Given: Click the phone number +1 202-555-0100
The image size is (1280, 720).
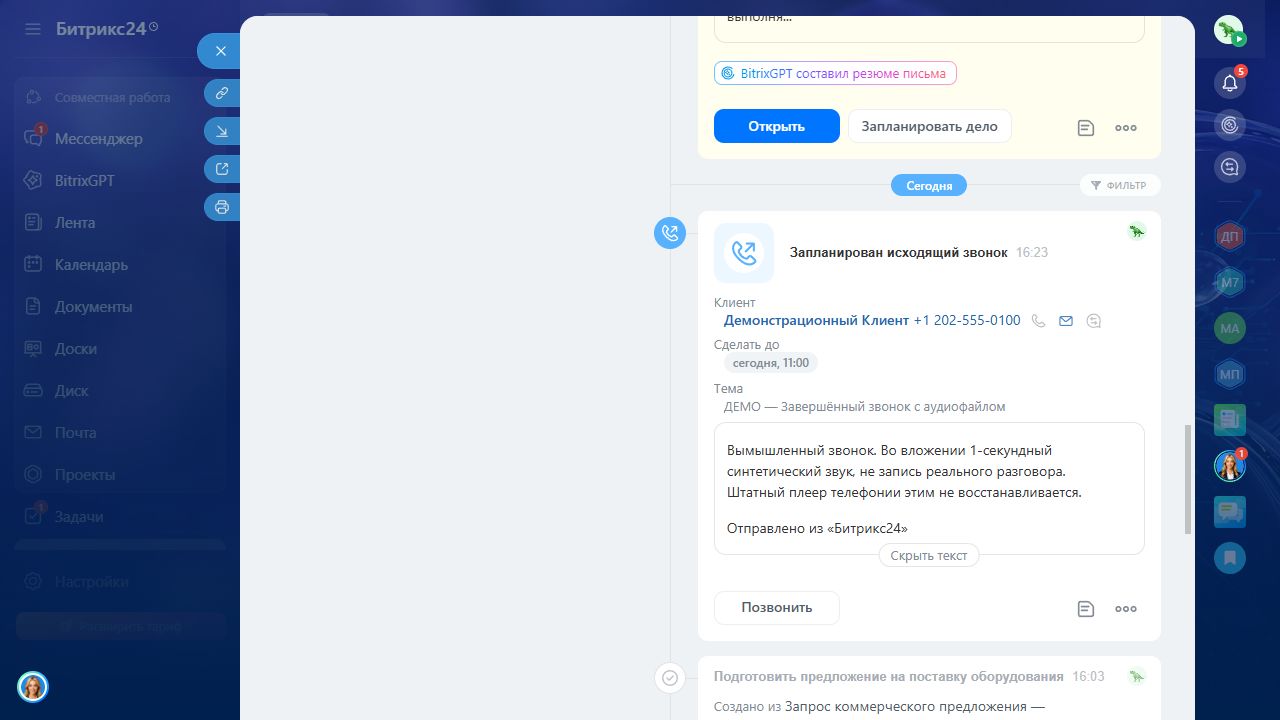Looking at the screenshot, I should pos(967,321).
